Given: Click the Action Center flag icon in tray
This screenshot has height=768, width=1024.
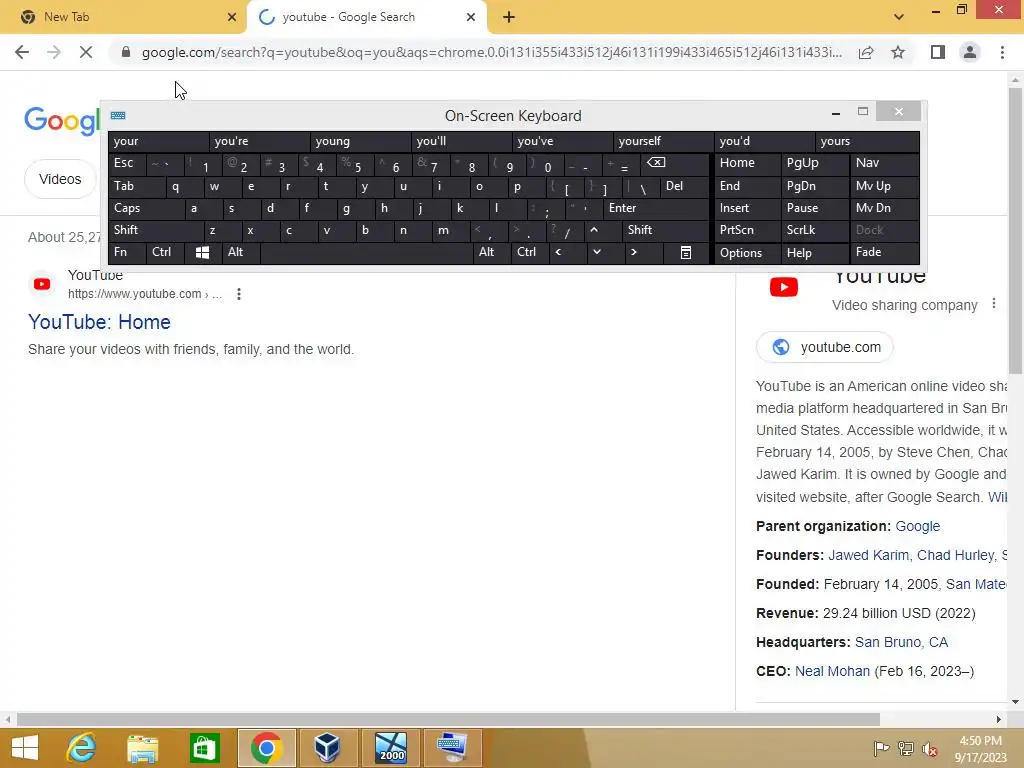Looking at the screenshot, I should coord(881,749).
